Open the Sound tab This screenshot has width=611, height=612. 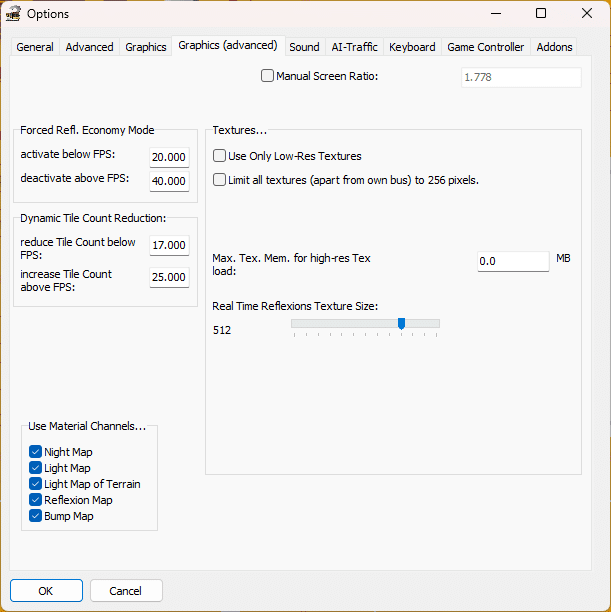(304, 47)
